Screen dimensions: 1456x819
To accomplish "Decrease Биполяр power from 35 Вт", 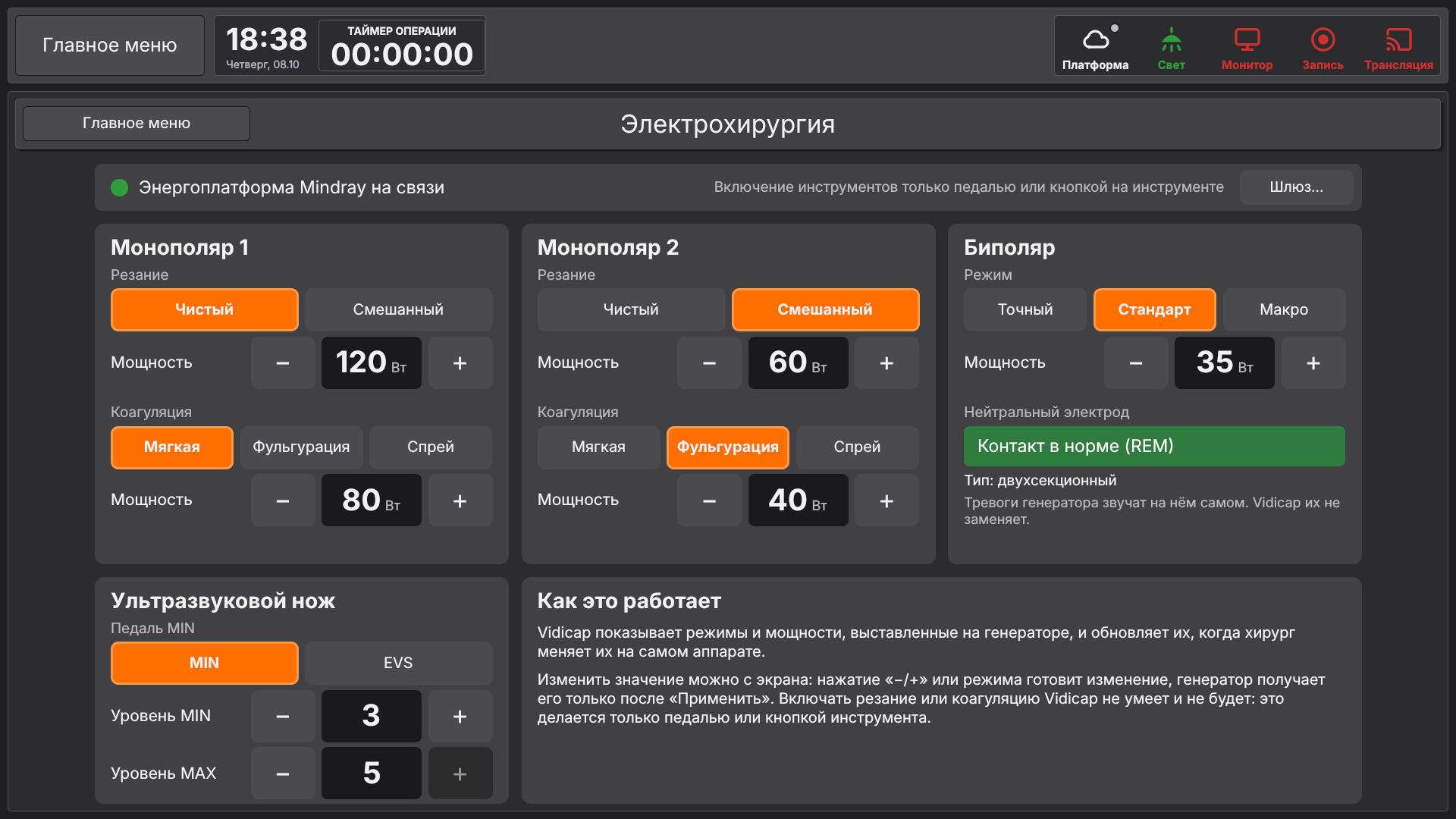I will coord(1136,363).
